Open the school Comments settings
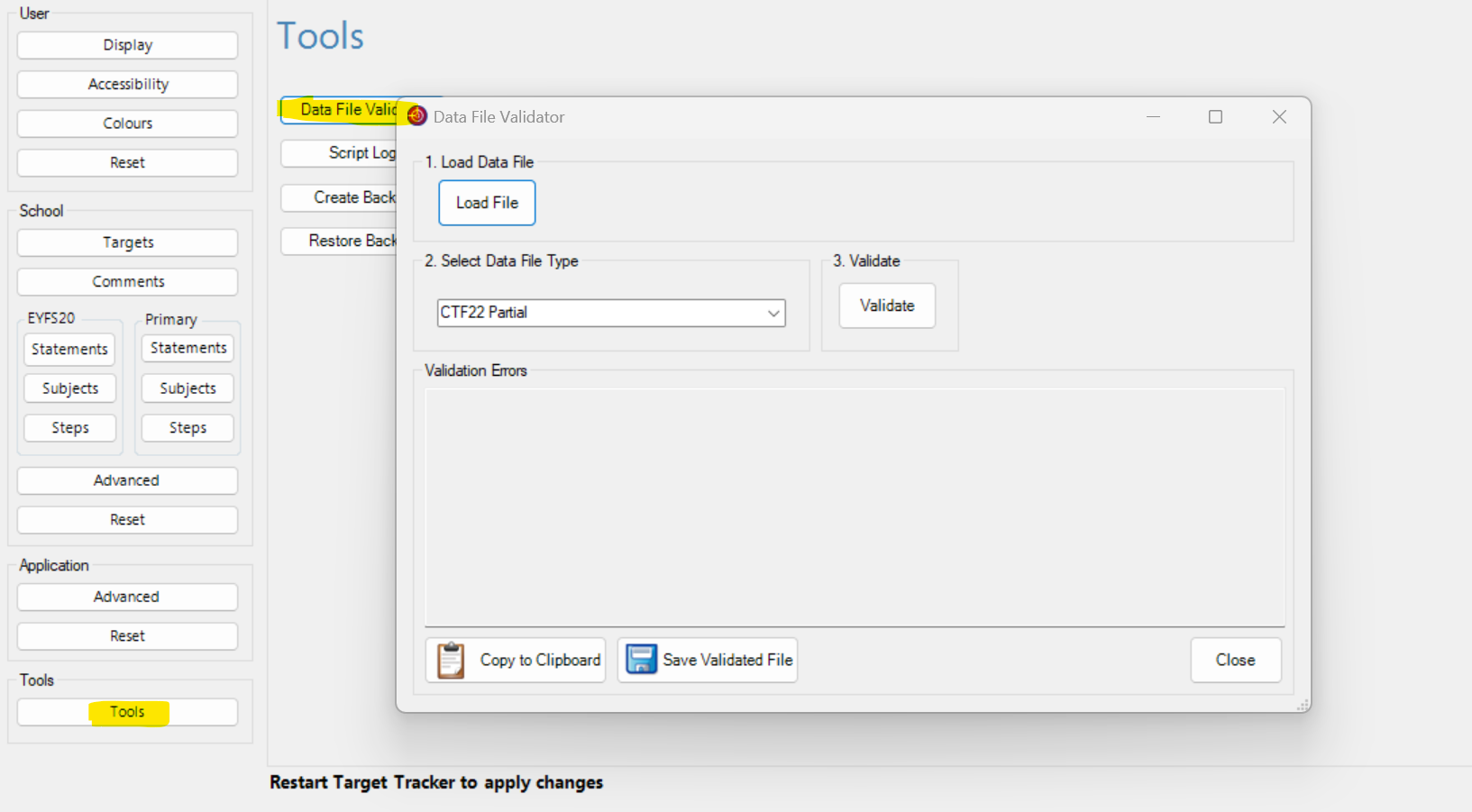 click(127, 281)
